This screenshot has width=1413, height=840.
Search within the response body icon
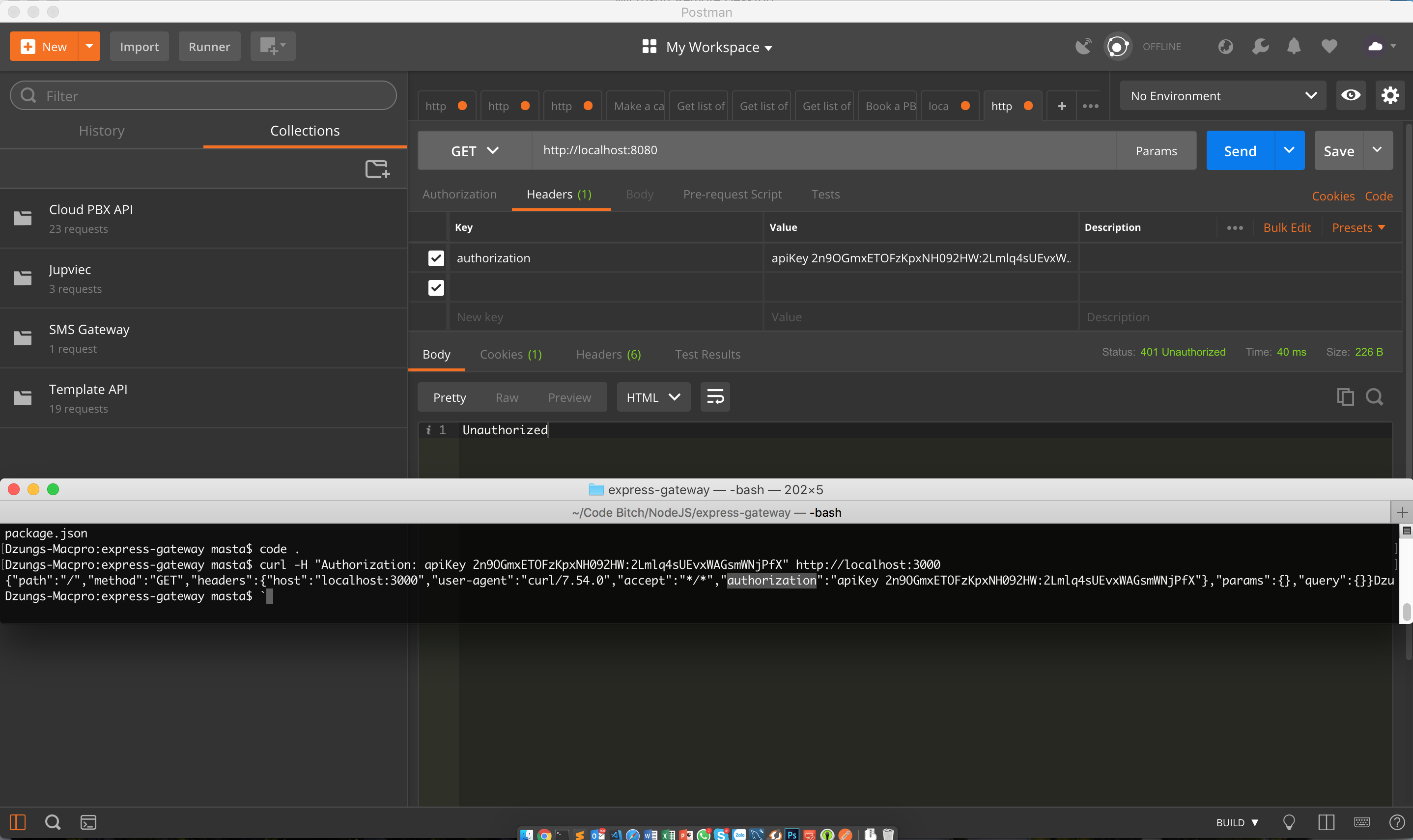(x=1375, y=397)
